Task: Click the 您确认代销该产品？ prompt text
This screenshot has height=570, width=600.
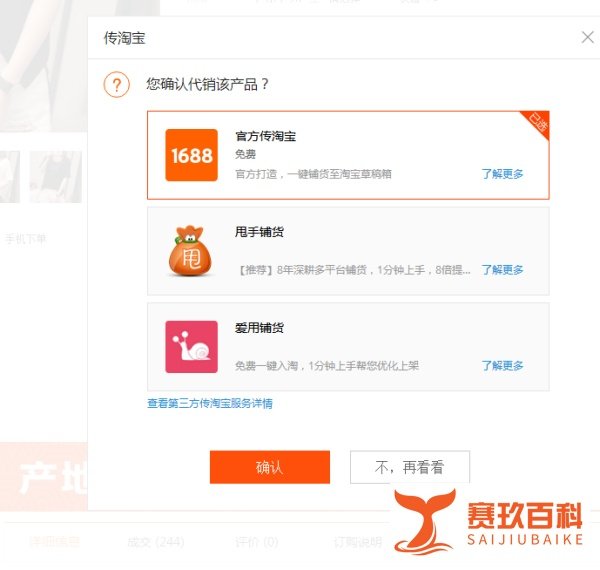Action: [x=207, y=84]
